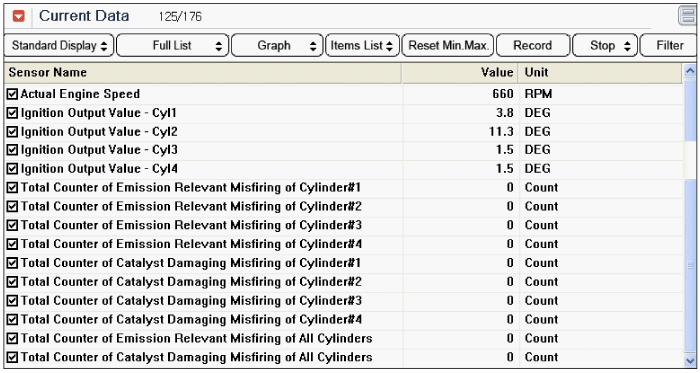The image size is (700, 373).
Task: Click the scrollbar up arrow
Action: coord(690,70)
